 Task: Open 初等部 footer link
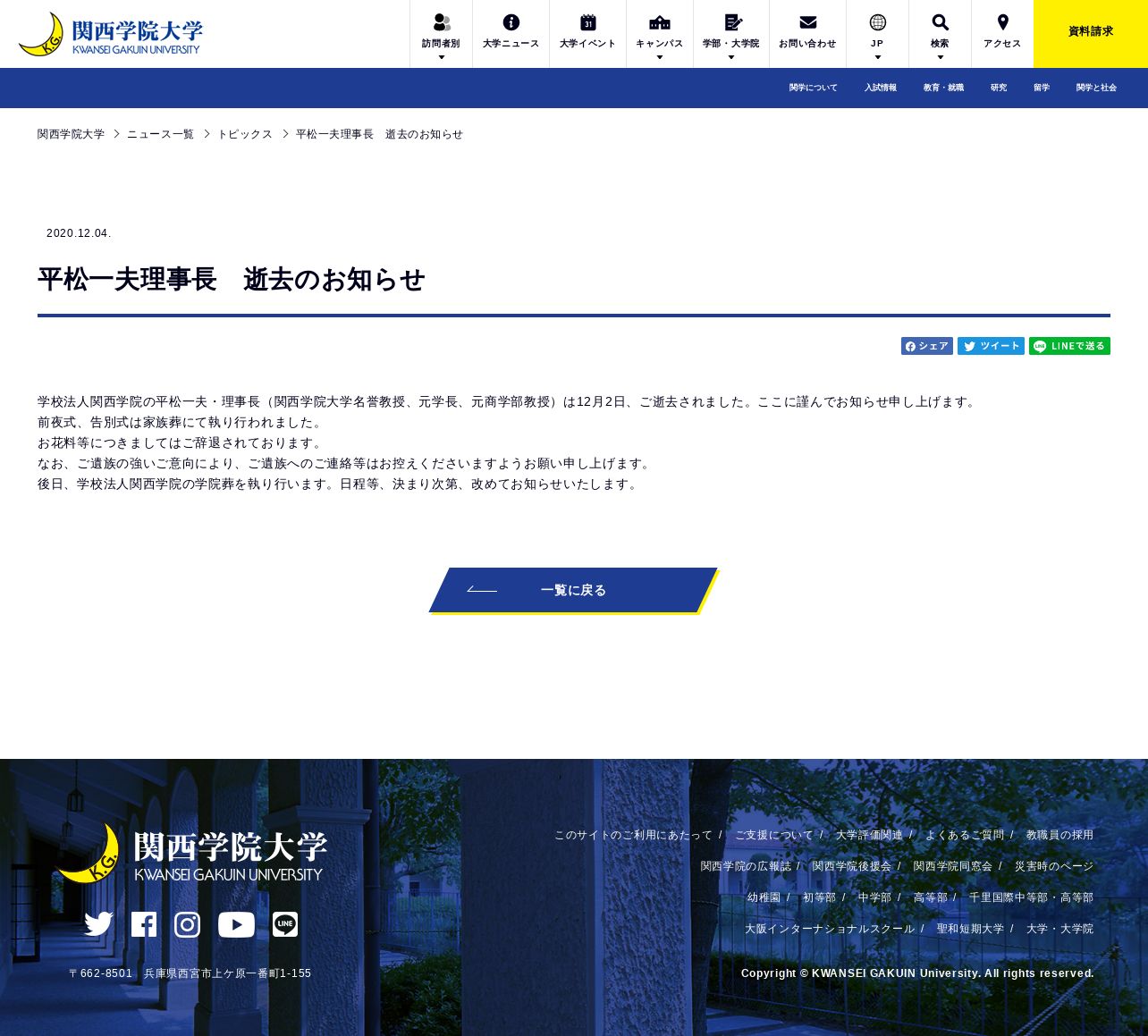click(x=819, y=897)
